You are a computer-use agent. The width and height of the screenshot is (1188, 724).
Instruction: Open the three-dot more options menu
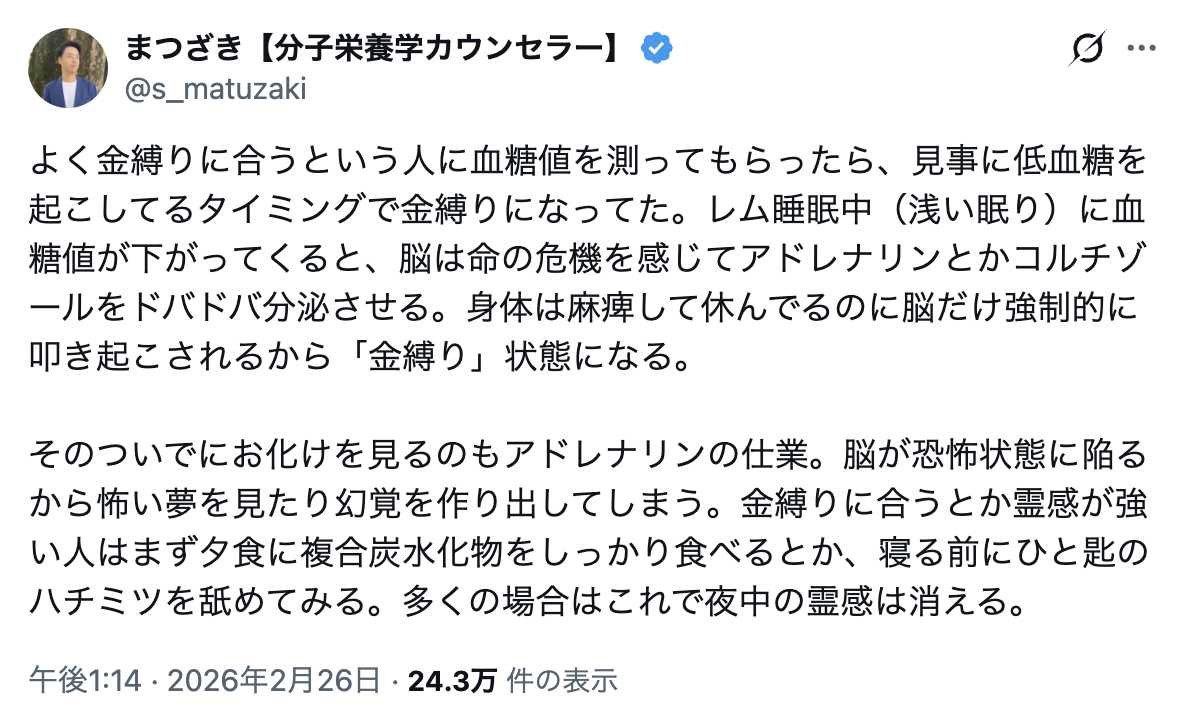1141,48
